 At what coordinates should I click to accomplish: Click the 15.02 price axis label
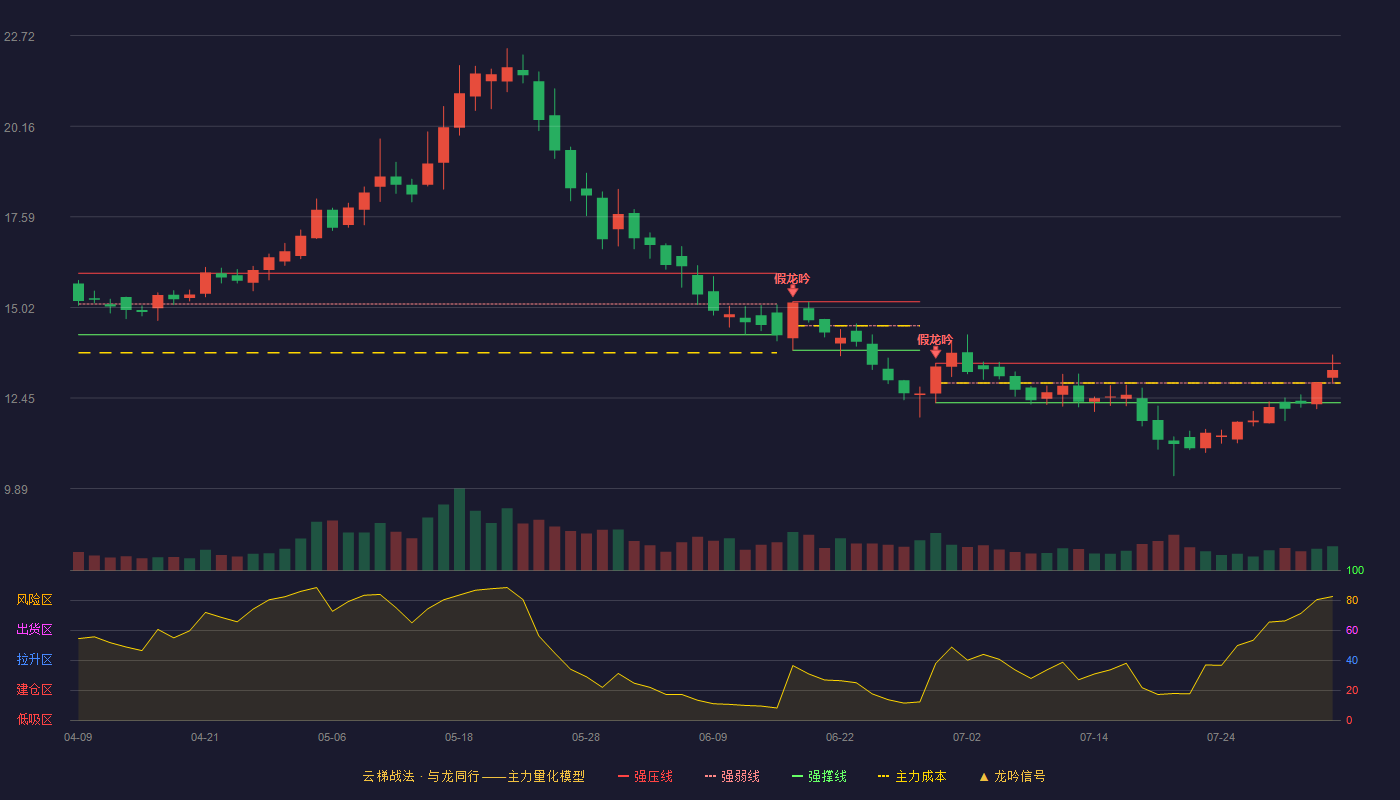19,309
